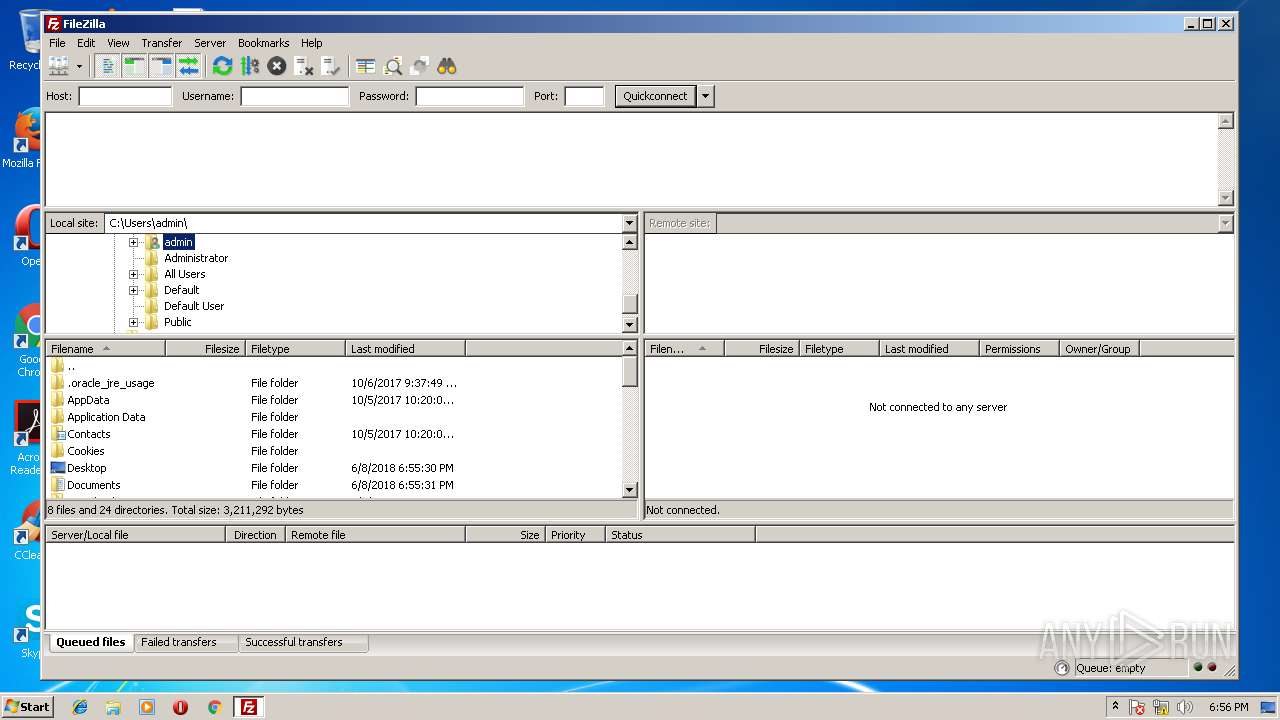The width and height of the screenshot is (1280, 720).
Task: Toggle local directory tree display
Action: click(x=134, y=66)
